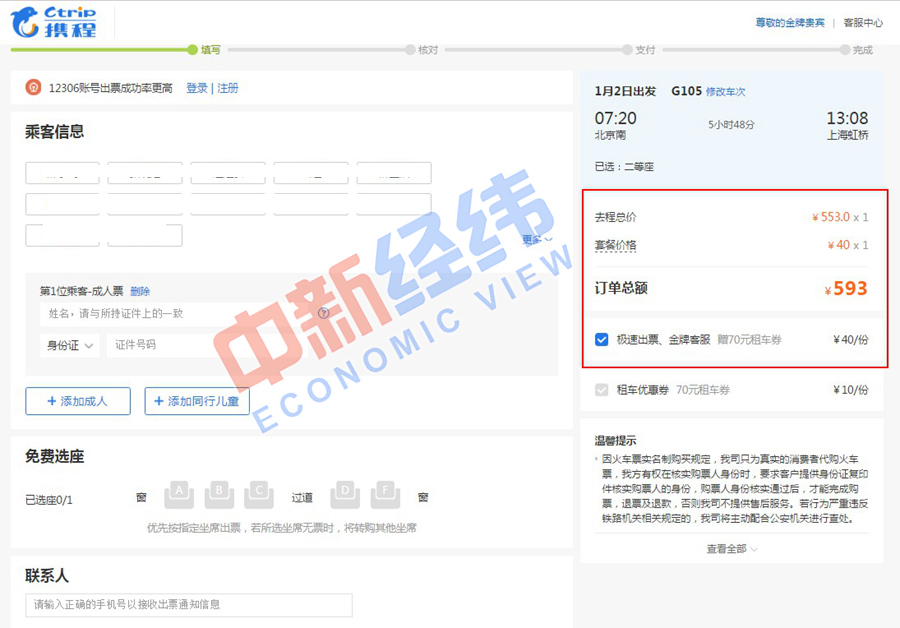
Task: Click the question mark help icon beside name field
Action: pos(323,312)
